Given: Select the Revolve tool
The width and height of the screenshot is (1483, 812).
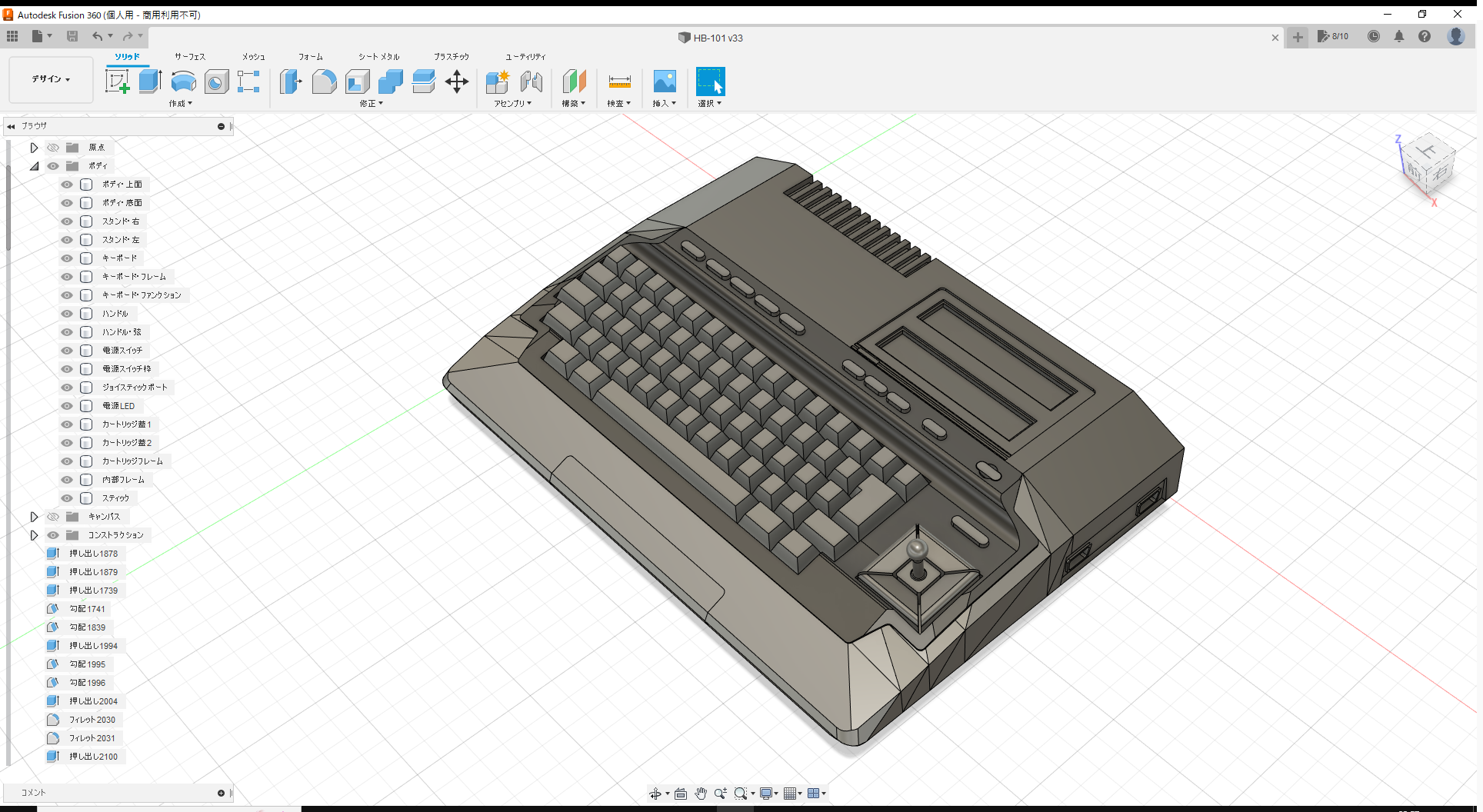Looking at the screenshot, I should [x=183, y=82].
